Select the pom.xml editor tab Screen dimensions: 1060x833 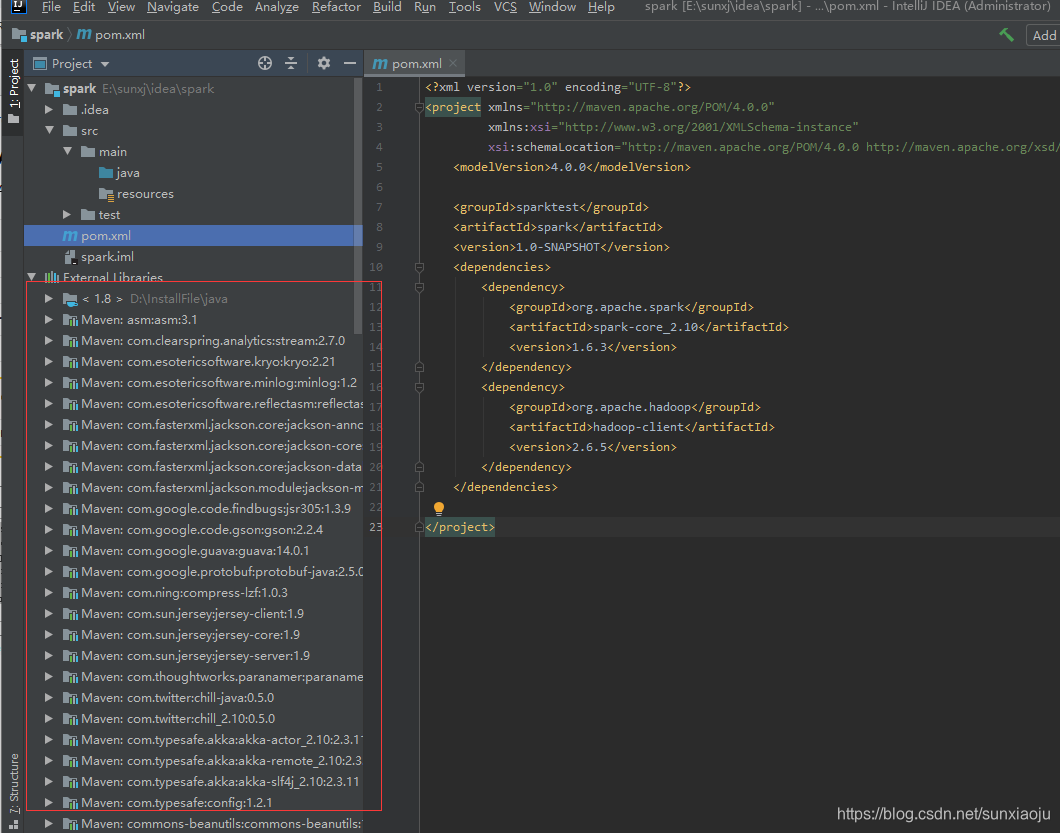415,64
